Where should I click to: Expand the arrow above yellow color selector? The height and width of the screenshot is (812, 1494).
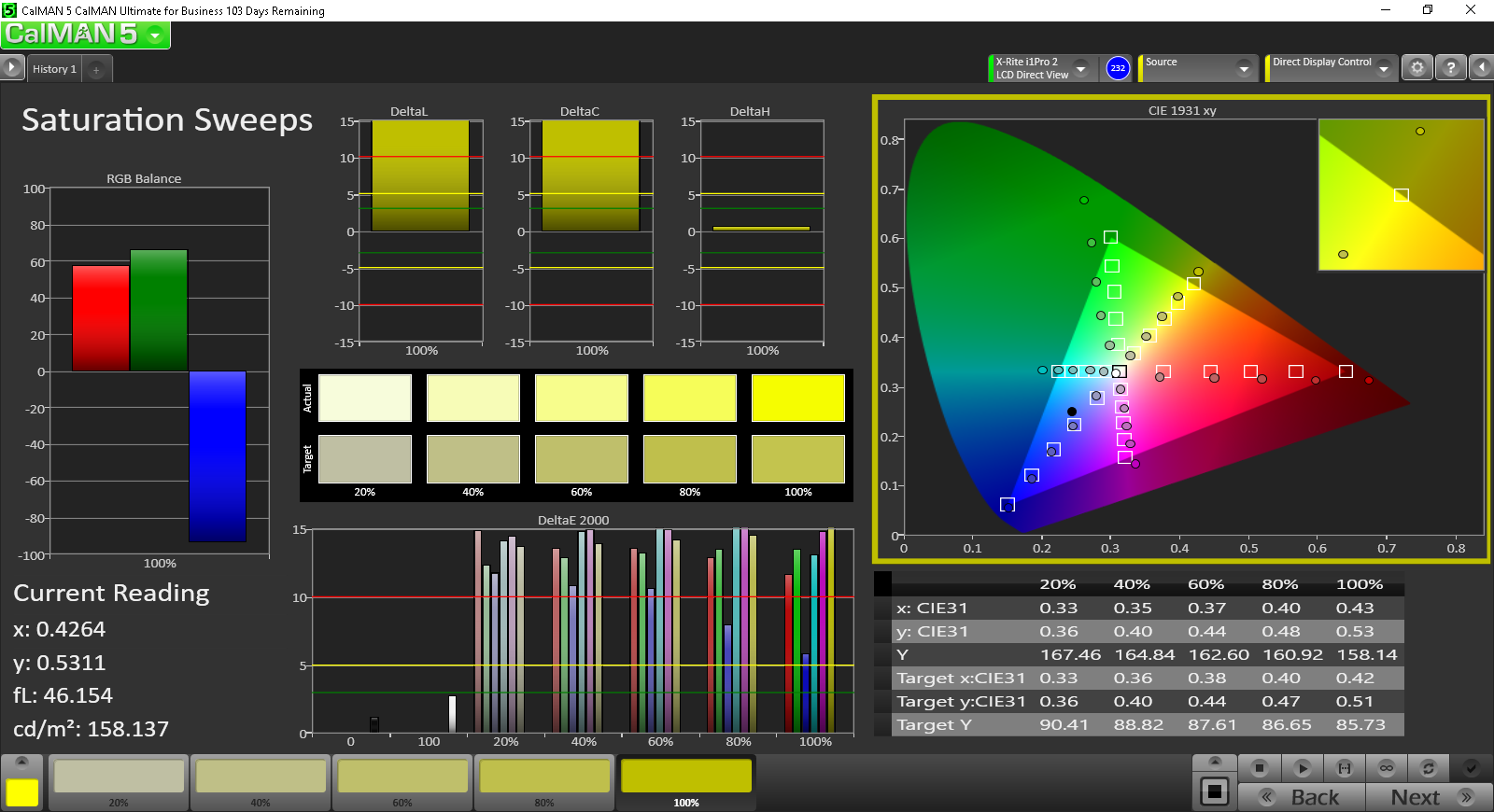coord(22,762)
